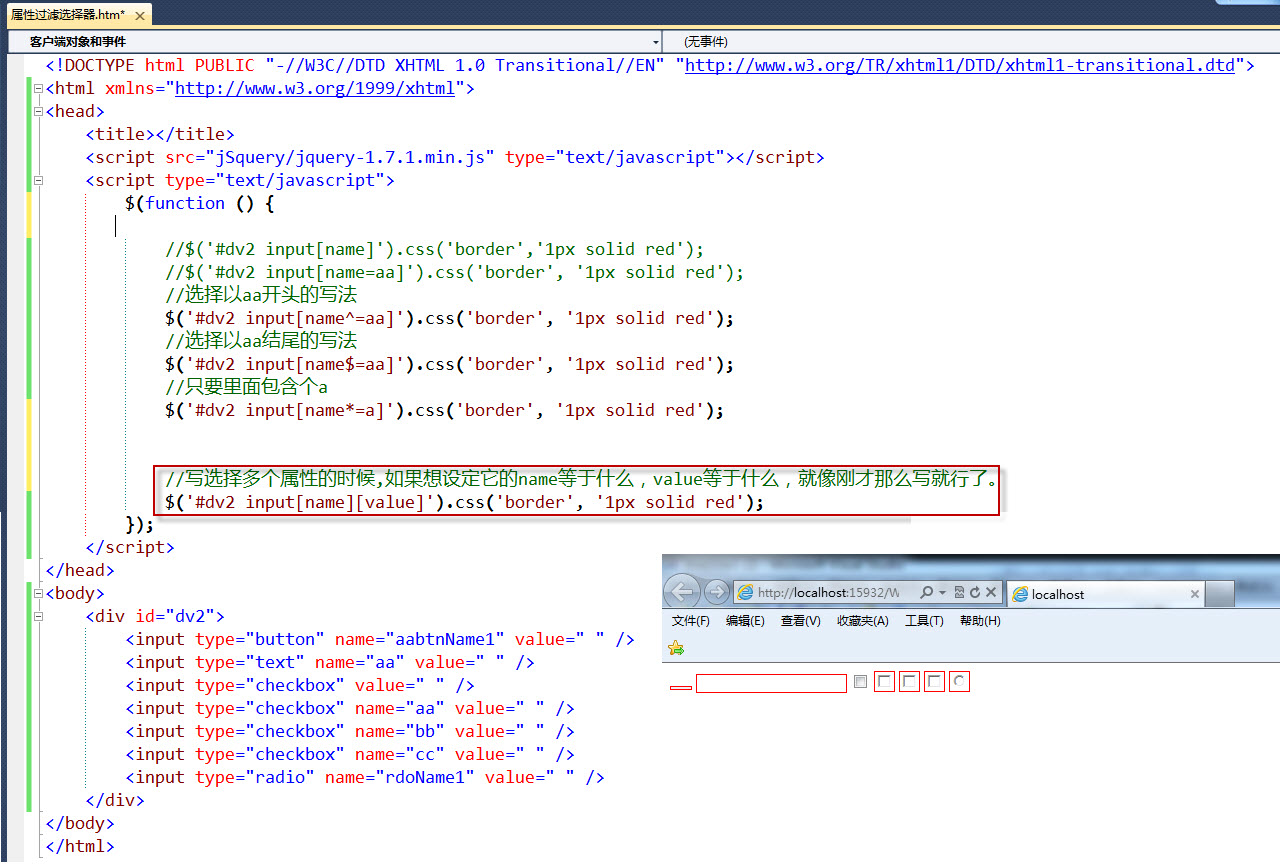Image resolution: width=1280 pixels, height=864 pixels.
Task: Open the 收藏夹(A) menu
Action: tap(862, 621)
